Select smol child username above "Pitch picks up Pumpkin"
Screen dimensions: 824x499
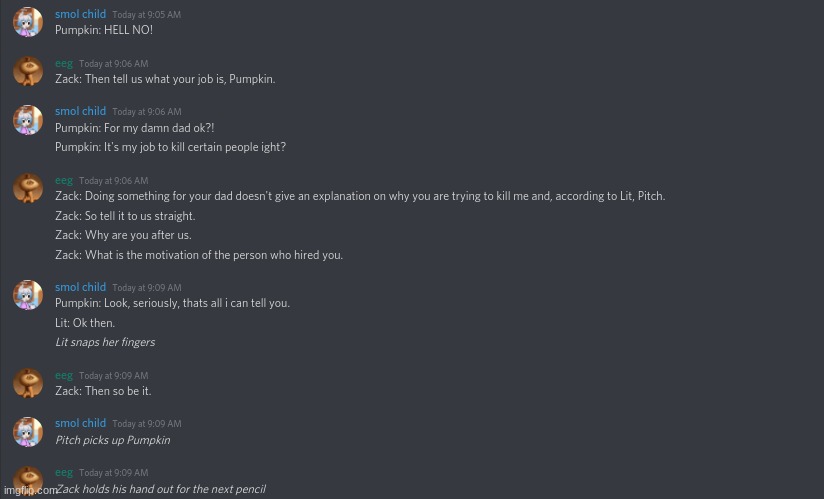(x=80, y=423)
